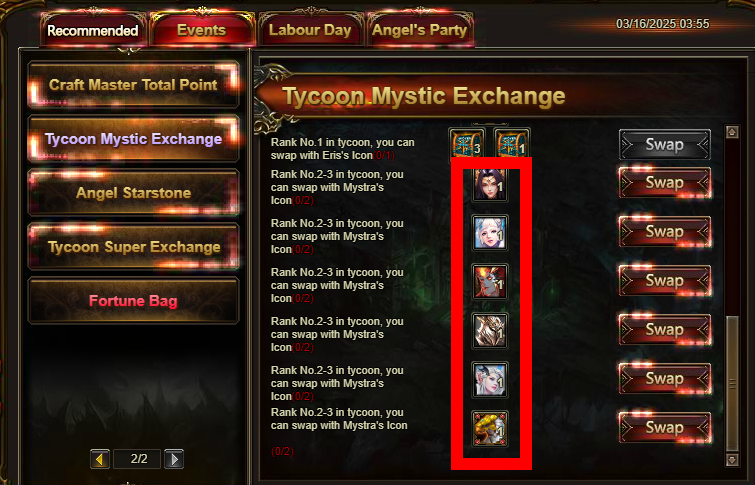The image size is (755, 485).
Task: Click the dark-haired woman Mystra icon
Action: pos(489,184)
